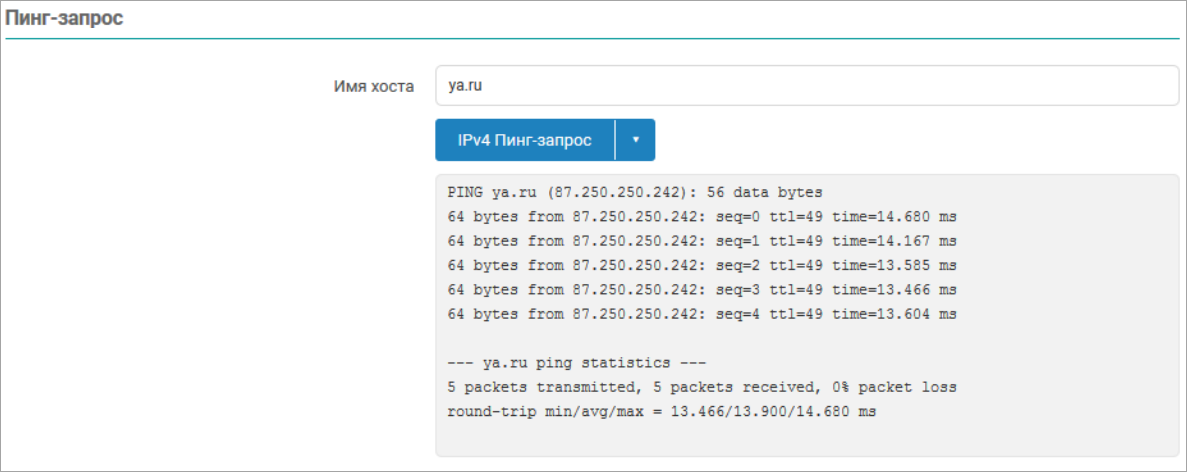Image resolution: width=1187 pixels, height=472 pixels.
Task: Click the Пинг-запрос section heading
Action: point(64,19)
